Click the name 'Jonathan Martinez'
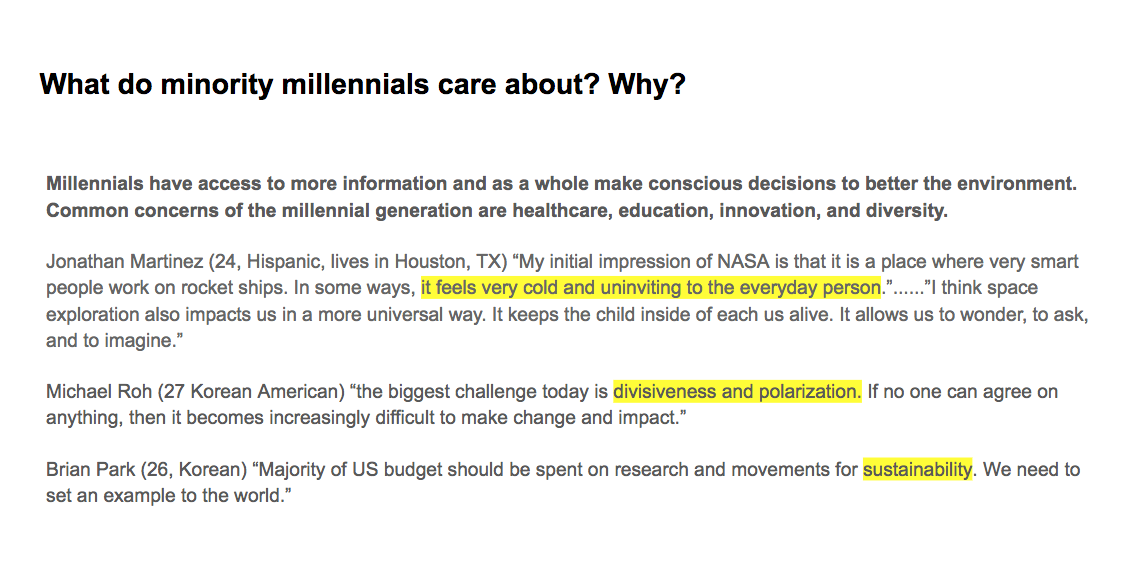This screenshot has width=1121, height=580. pyautogui.click(x=124, y=262)
